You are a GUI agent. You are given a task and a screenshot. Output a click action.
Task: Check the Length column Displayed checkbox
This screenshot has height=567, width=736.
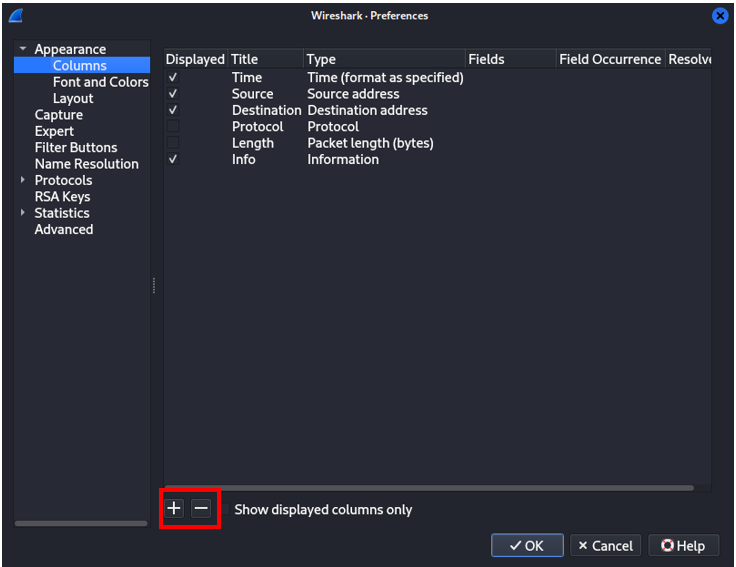(173, 143)
